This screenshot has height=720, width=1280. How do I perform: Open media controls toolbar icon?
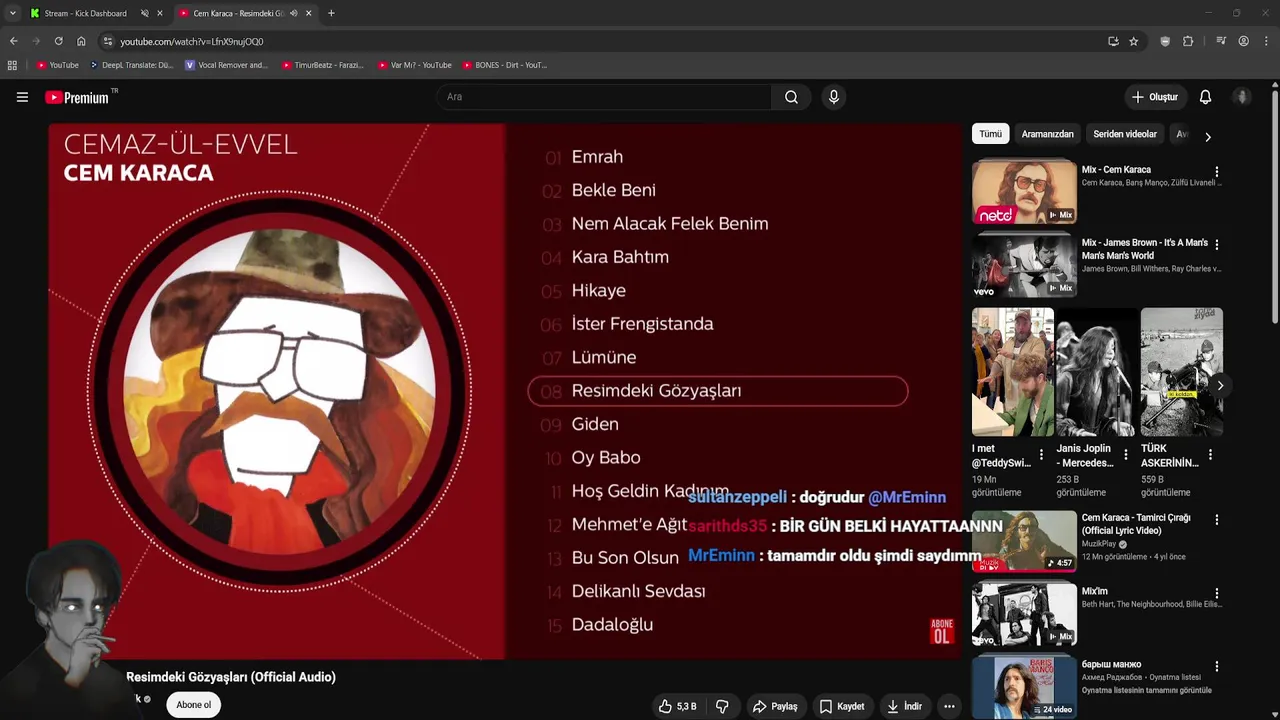pyautogui.click(x=1221, y=41)
